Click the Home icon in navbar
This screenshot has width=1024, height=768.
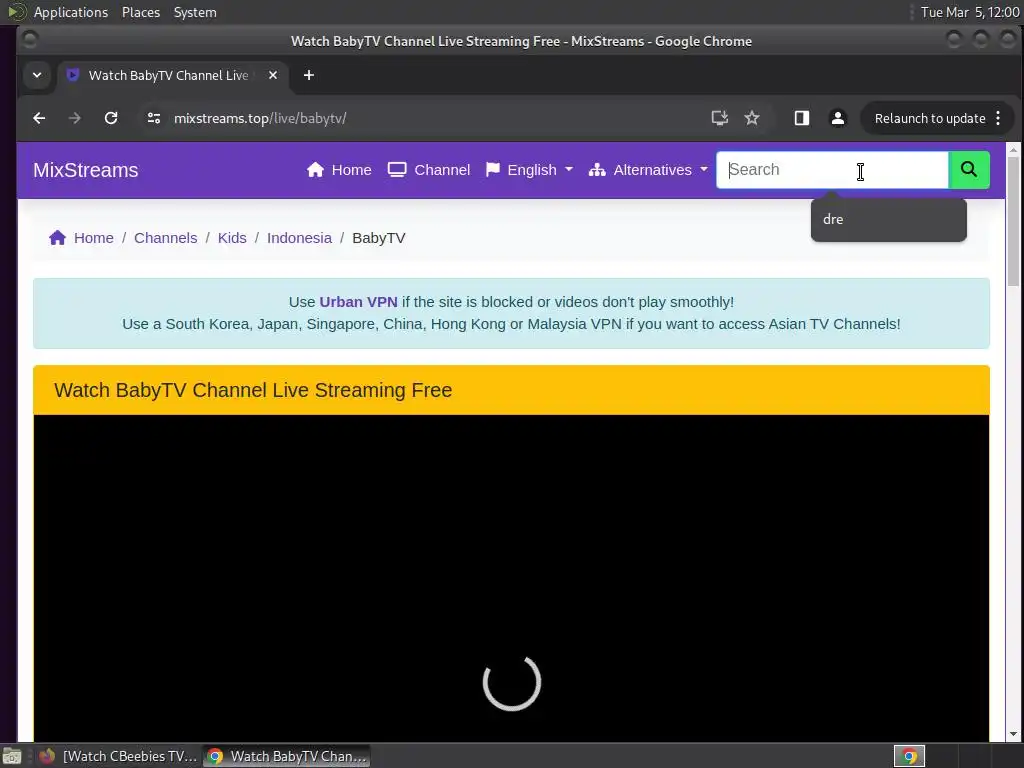pos(315,170)
